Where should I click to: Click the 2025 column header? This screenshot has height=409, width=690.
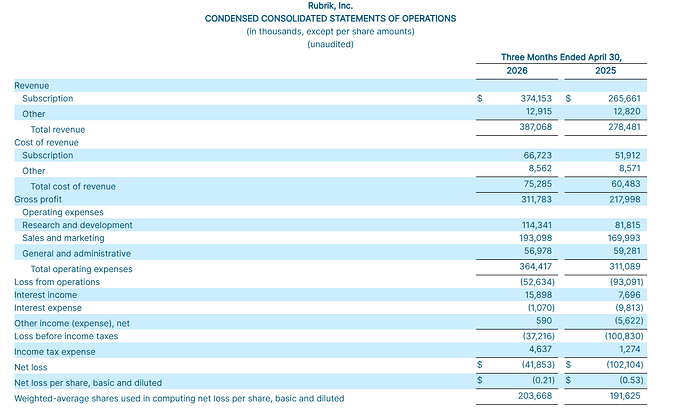click(x=606, y=70)
